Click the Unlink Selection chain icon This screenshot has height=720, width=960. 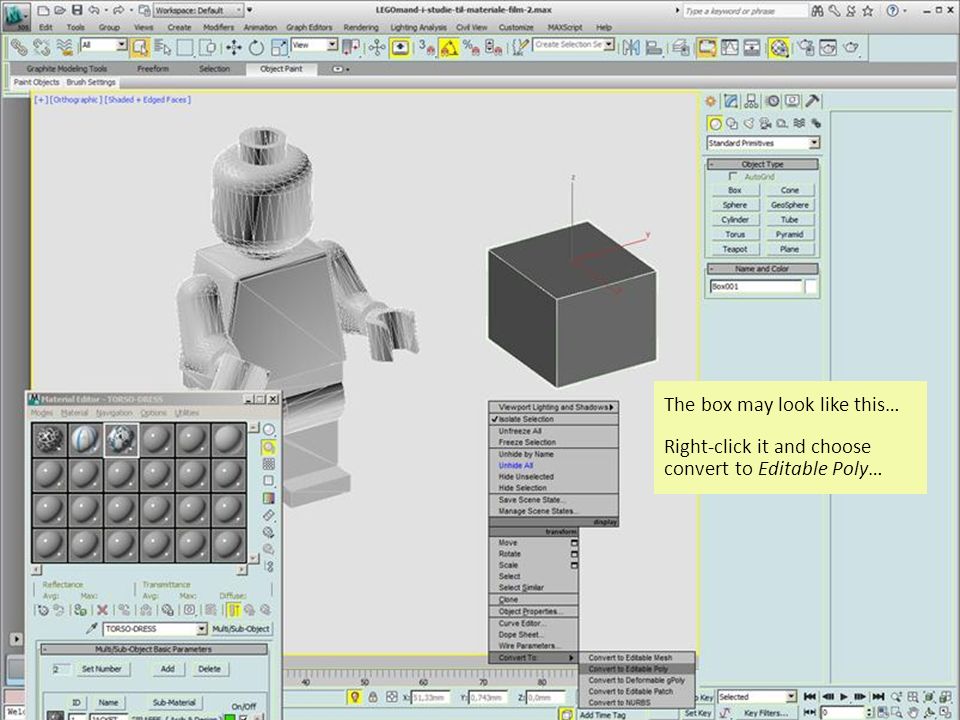(41, 47)
